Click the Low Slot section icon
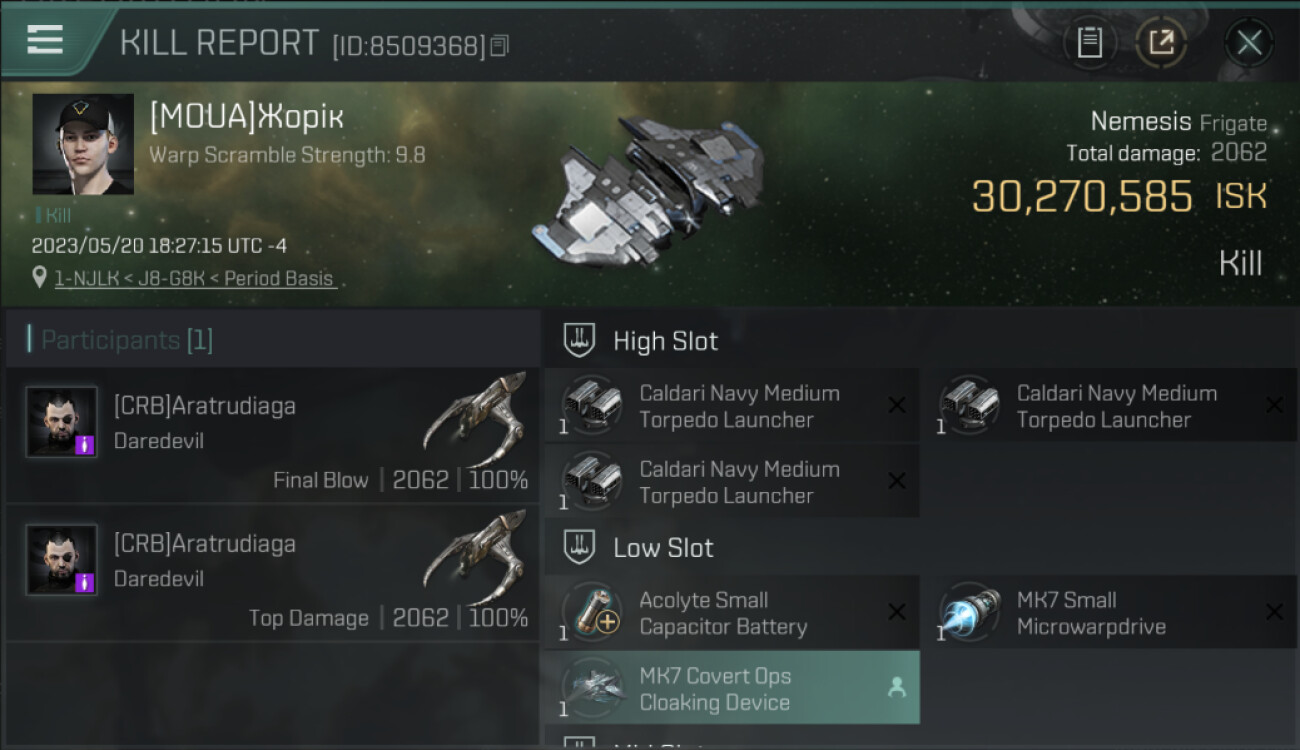Image resolution: width=1300 pixels, height=750 pixels. [x=579, y=547]
